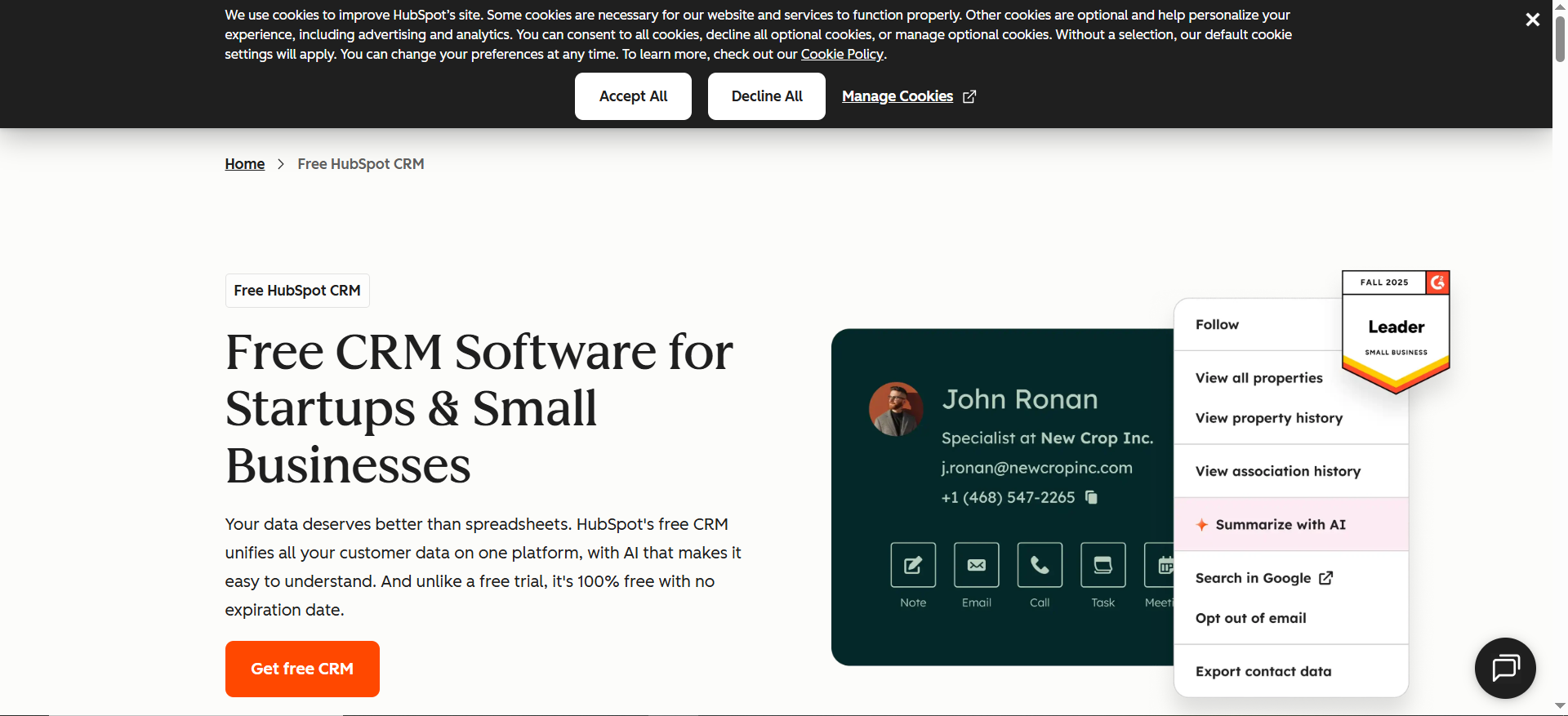Screen dimensions: 1568x716
Task: Open the live chat widget icon
Action: tap(1505, 668)
